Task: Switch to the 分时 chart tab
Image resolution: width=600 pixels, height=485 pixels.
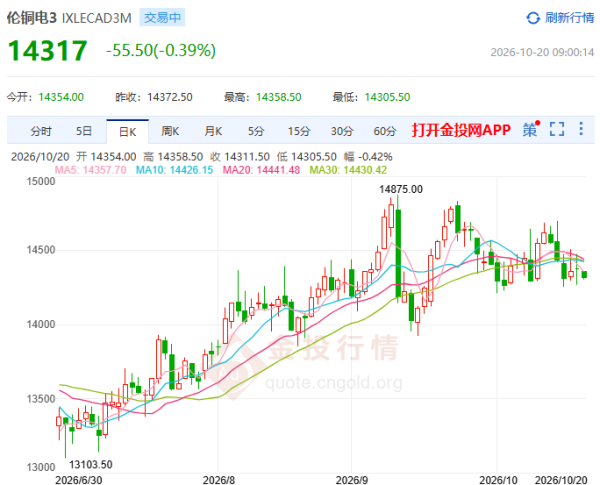Action: click(x=41, y=131)
